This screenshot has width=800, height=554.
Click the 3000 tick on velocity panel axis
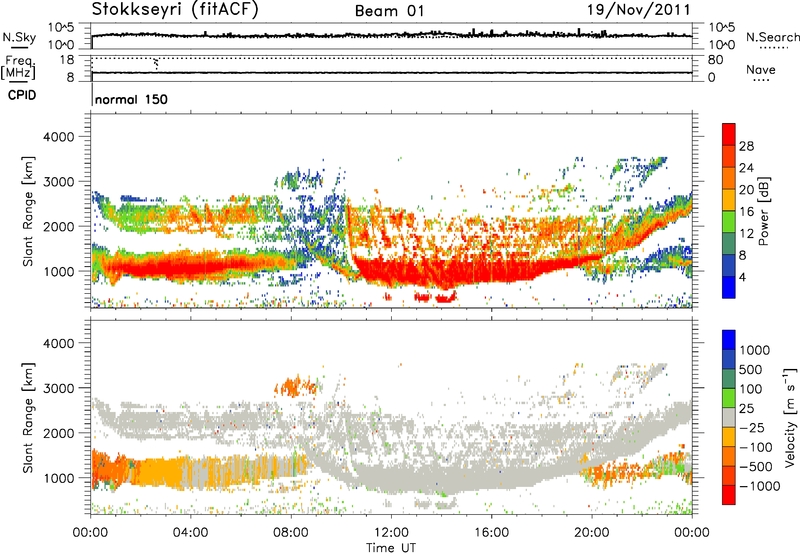[58, 388]
